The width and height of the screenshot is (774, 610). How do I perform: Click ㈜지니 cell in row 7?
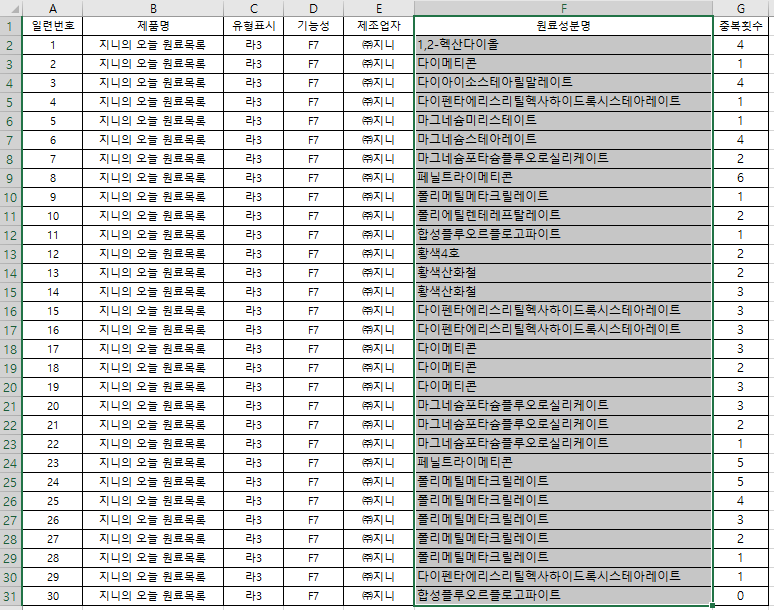pos(379,140)
